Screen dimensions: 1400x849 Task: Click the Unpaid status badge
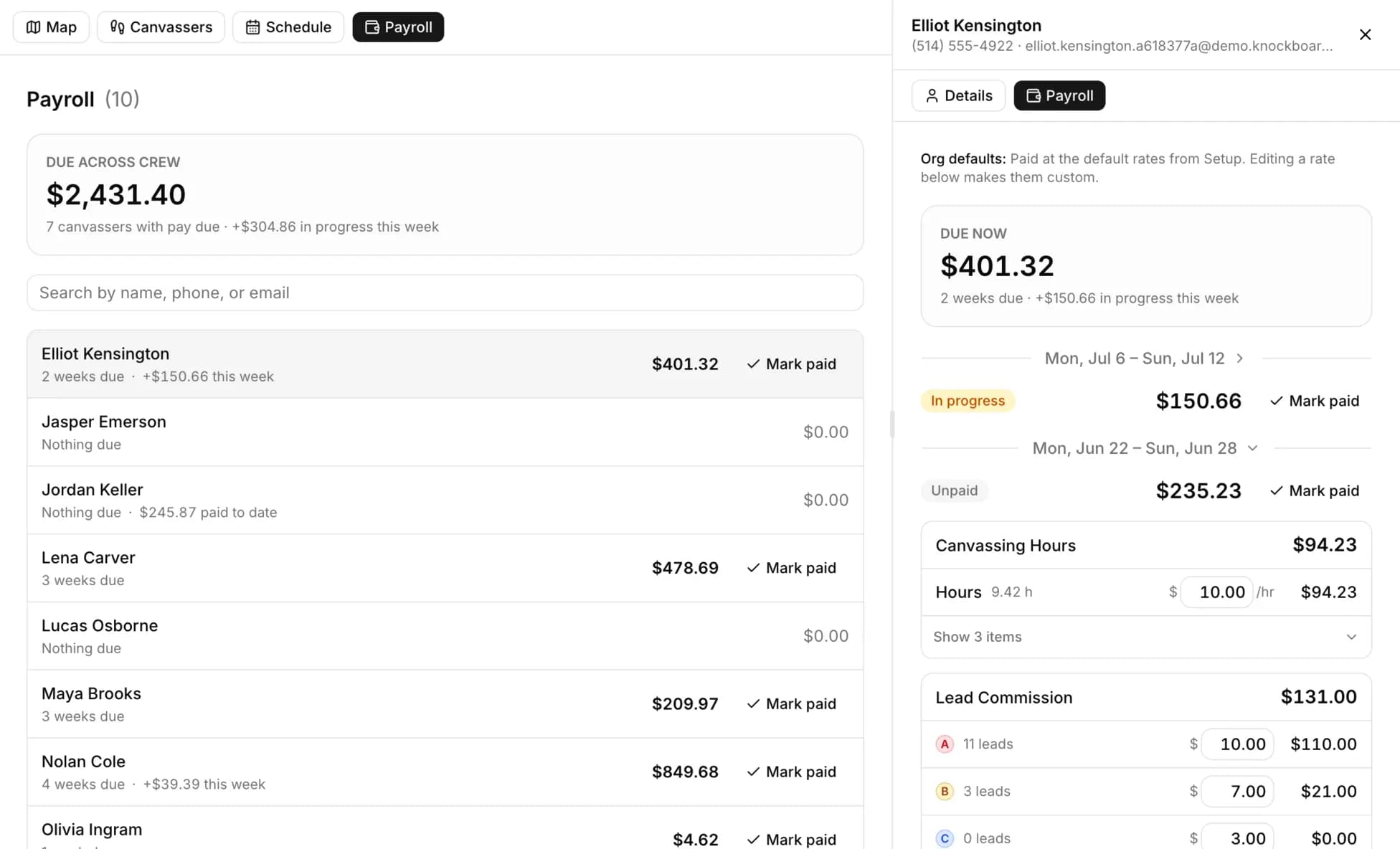tap(954, 490)
